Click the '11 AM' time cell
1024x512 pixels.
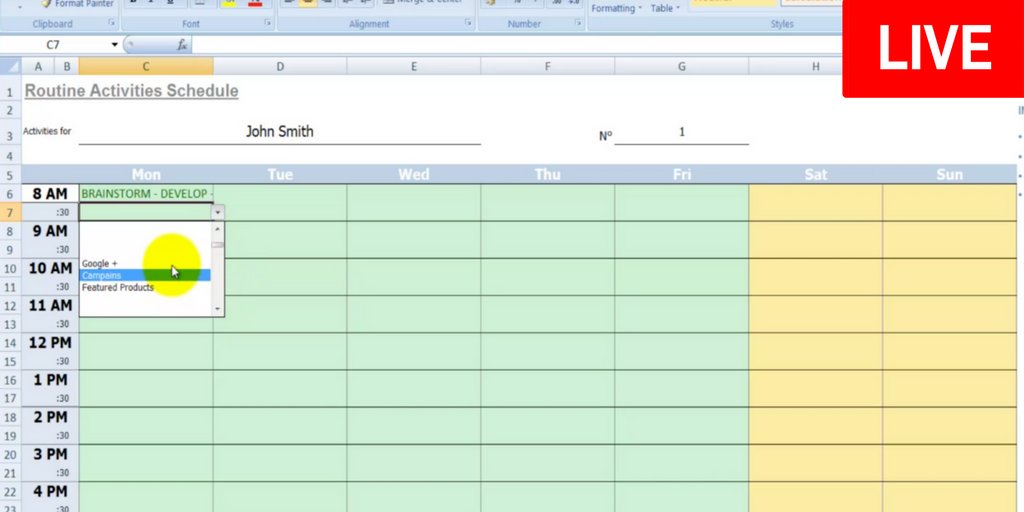50,306
